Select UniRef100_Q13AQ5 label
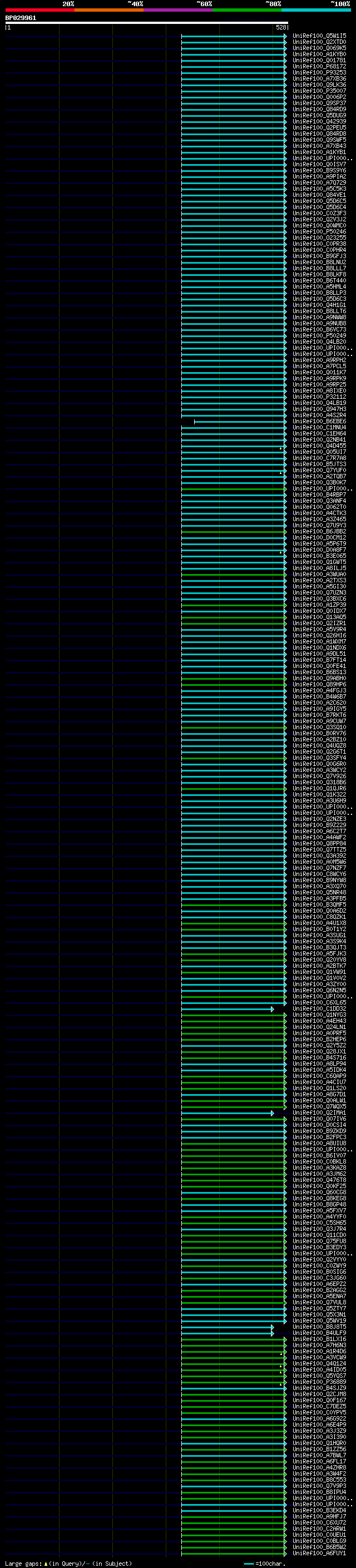 [319, 617]
